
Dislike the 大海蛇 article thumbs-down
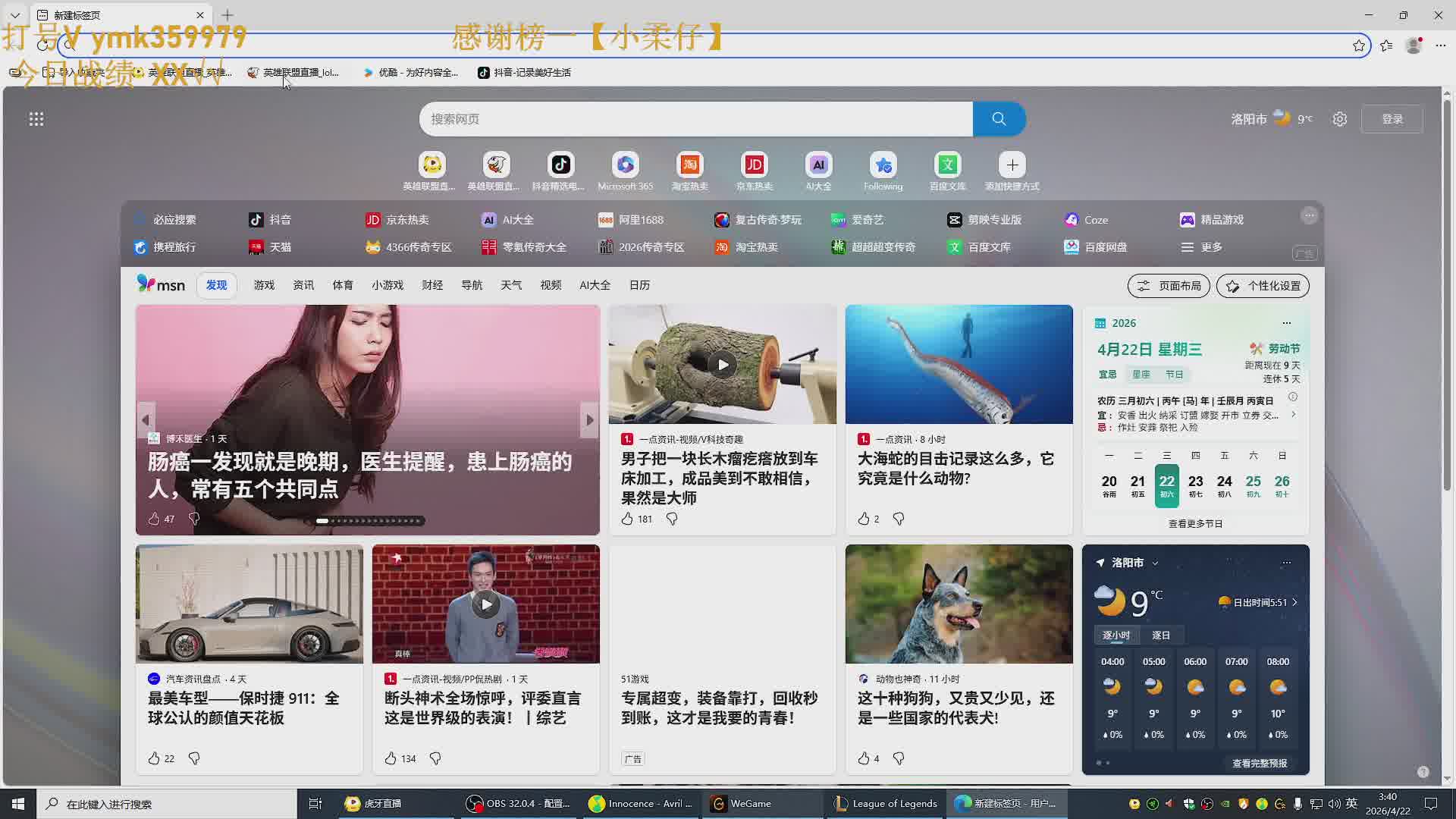pos(899,519)
